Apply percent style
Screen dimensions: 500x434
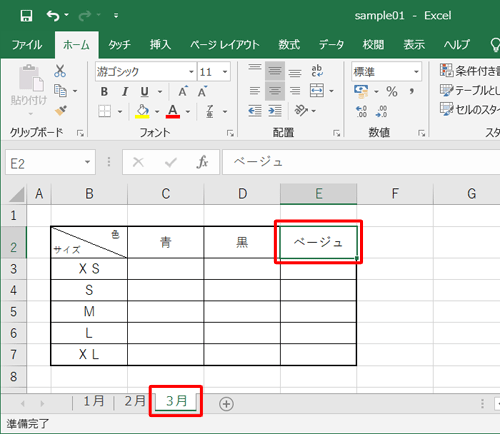392,91
